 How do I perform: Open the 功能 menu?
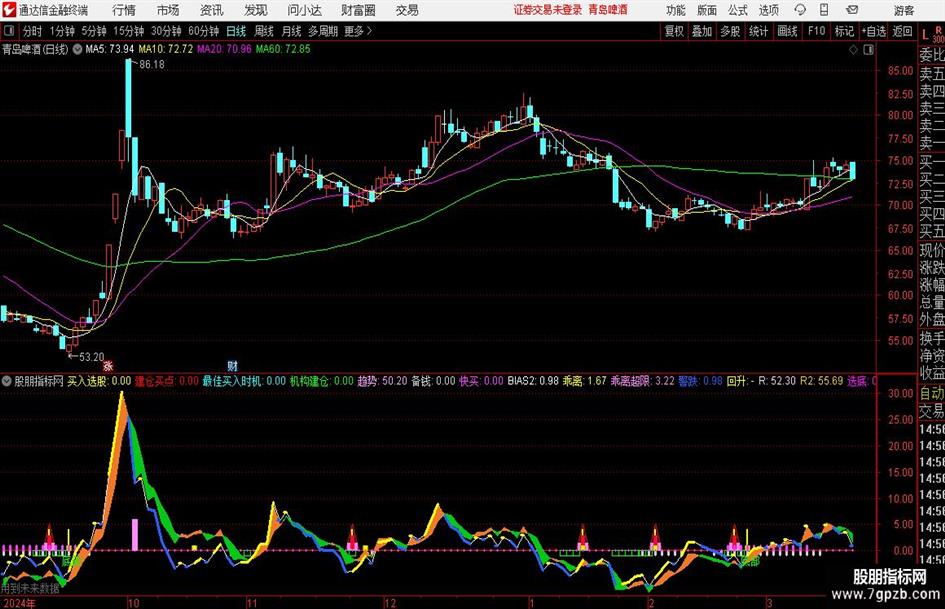click(x=676, y=10)
